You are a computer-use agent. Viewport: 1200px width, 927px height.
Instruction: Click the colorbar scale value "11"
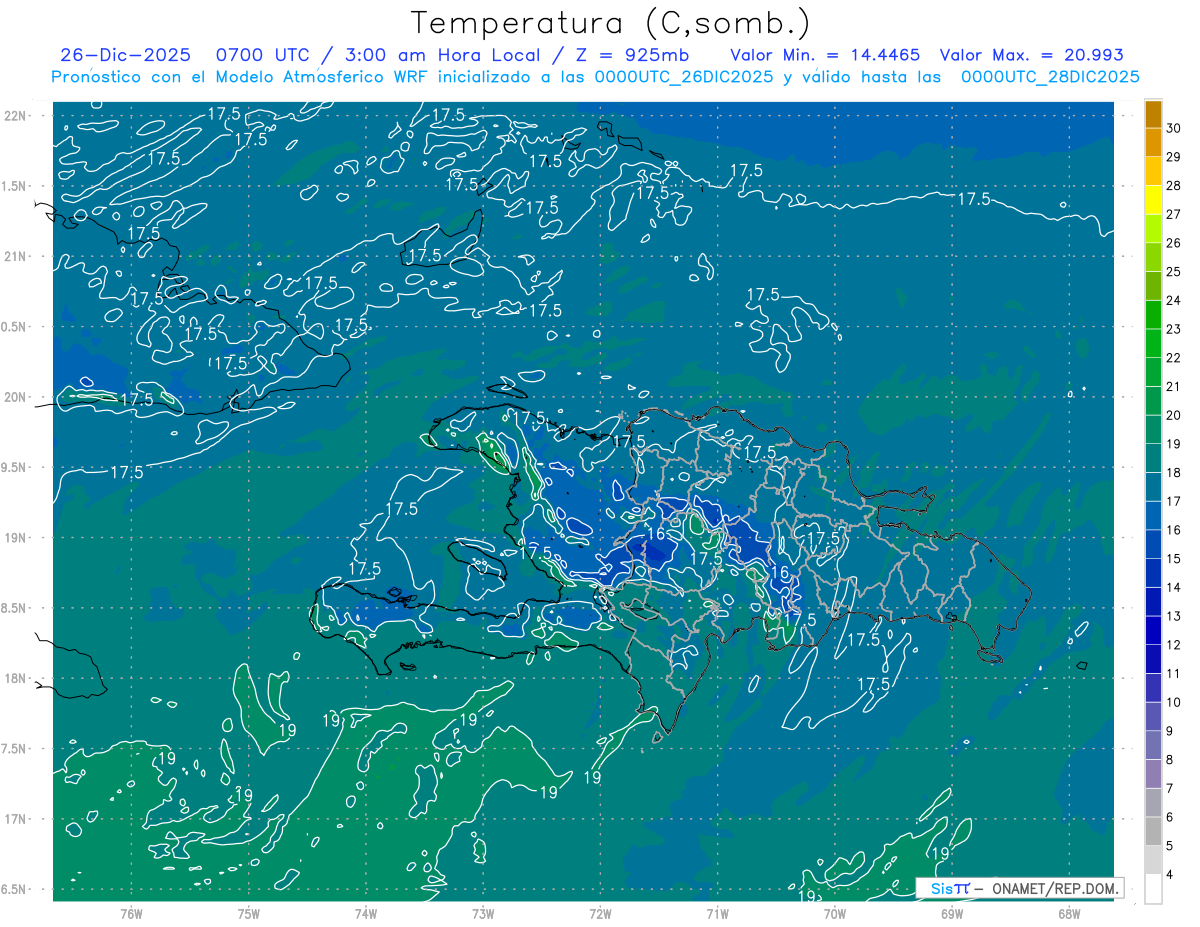point(1174,674)
